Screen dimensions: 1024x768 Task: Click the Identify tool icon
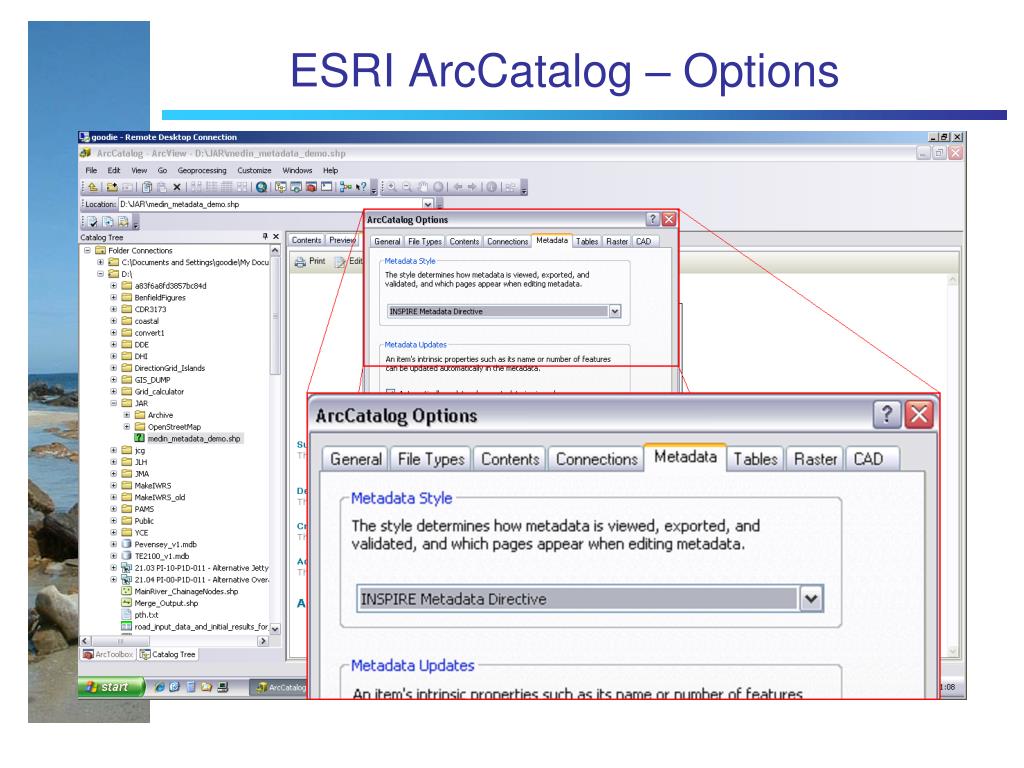point(491,187)
